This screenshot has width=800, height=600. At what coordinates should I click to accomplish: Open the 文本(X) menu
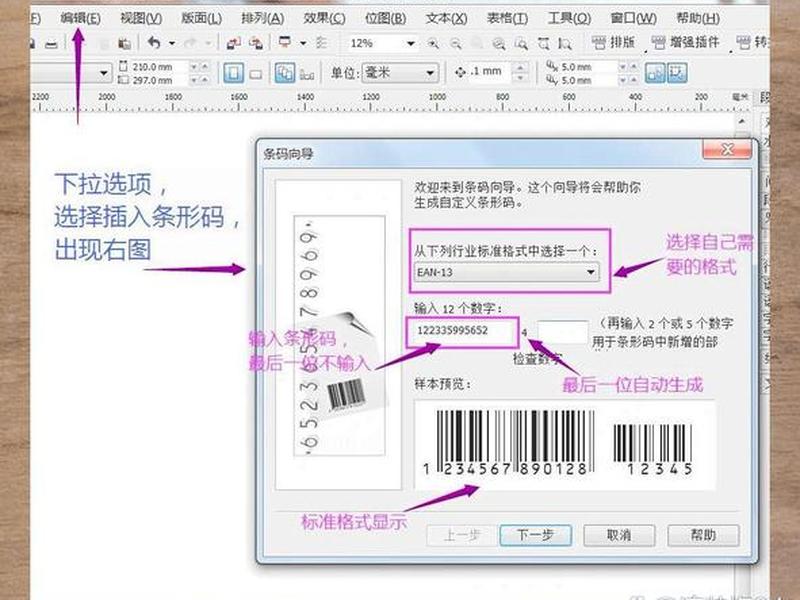[446, 19]
